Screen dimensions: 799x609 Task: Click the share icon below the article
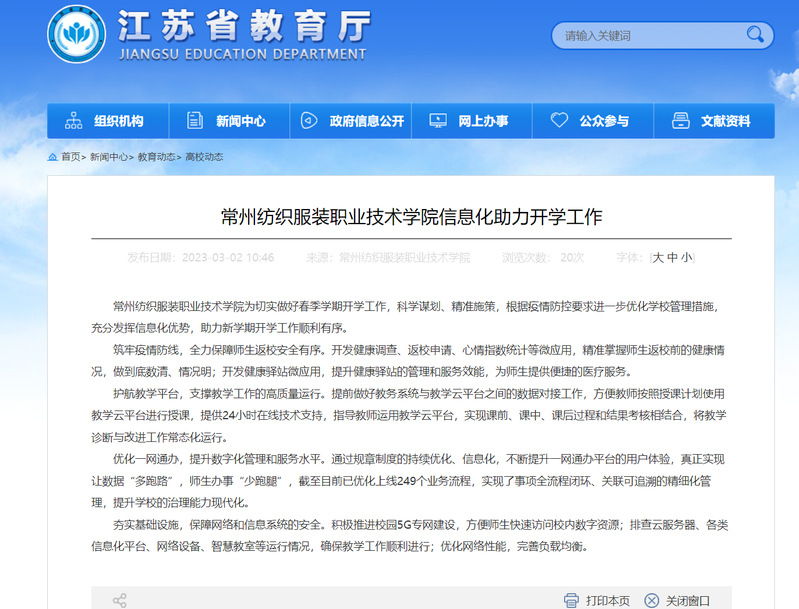tap(120, 600)
